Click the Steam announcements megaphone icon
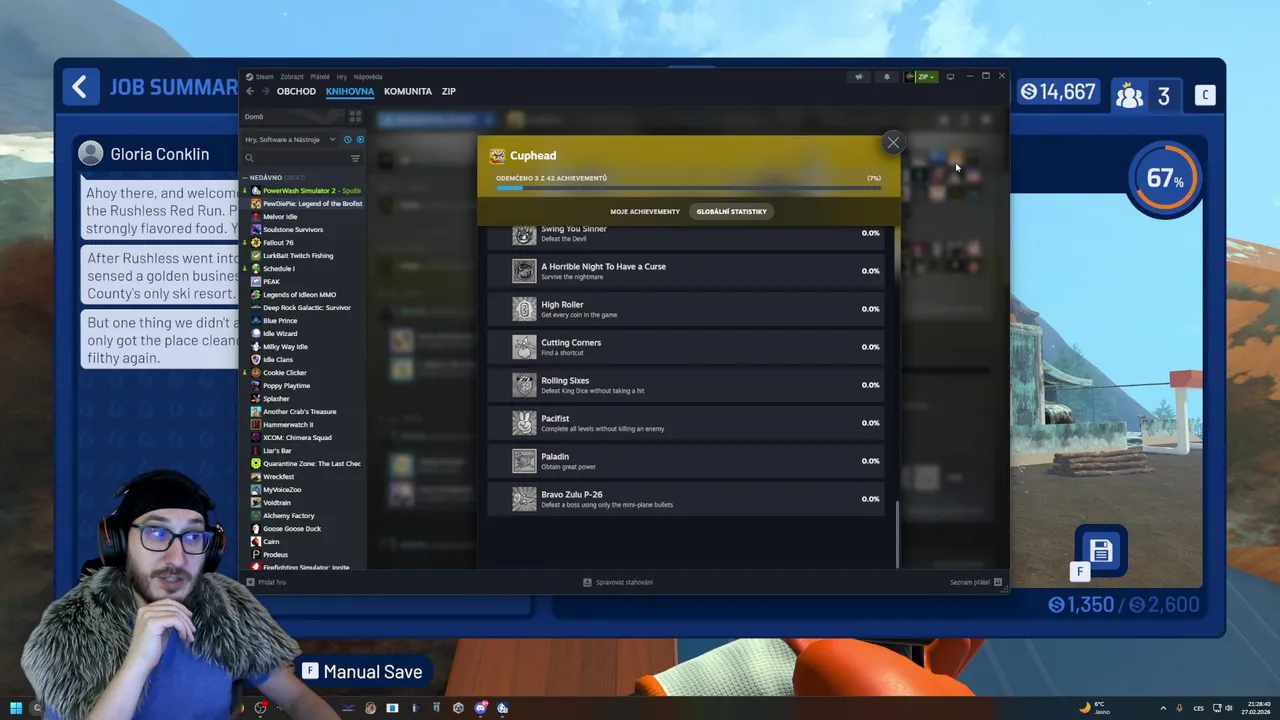 (858, 77)
